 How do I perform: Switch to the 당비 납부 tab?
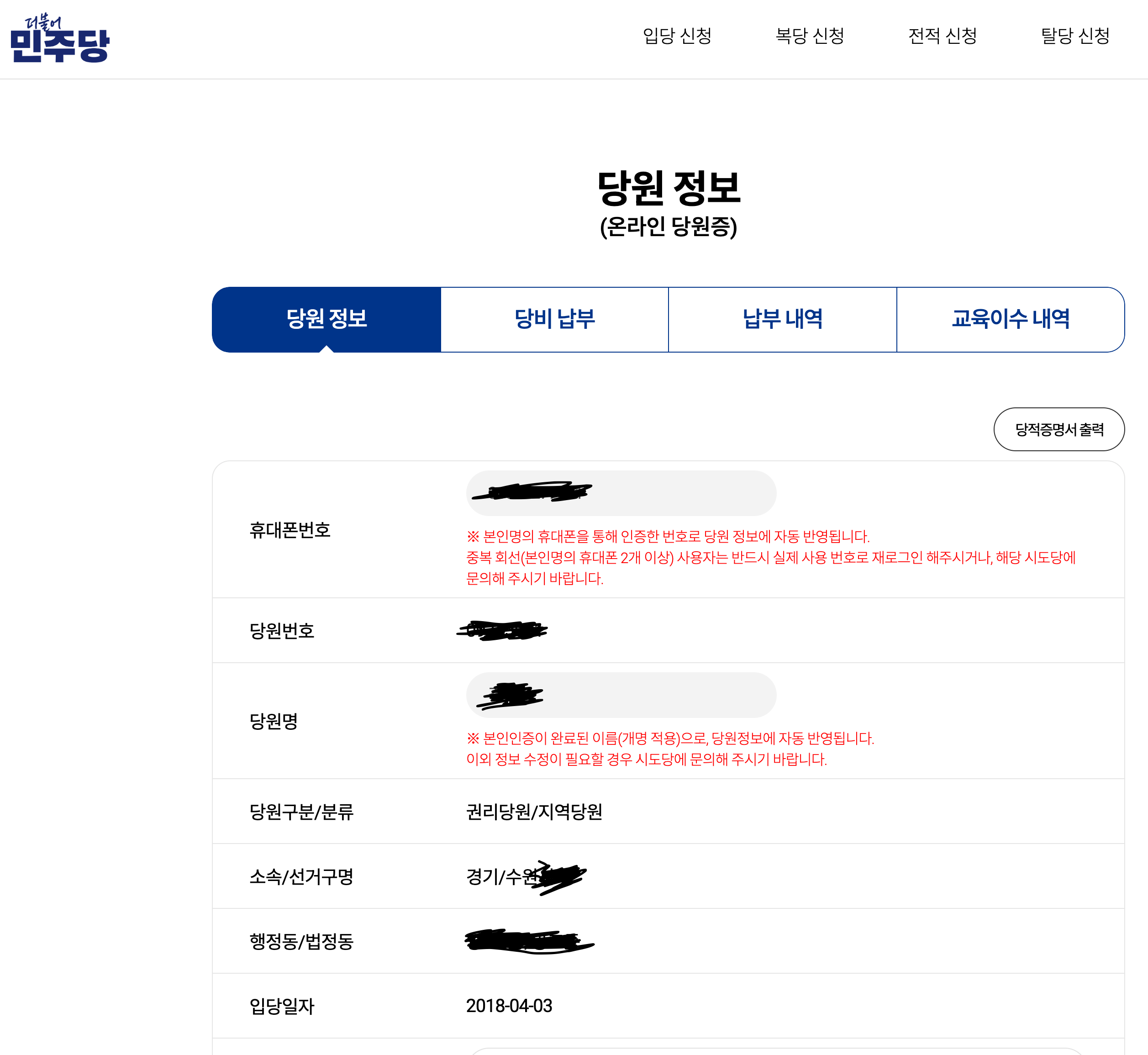(554, 319)
